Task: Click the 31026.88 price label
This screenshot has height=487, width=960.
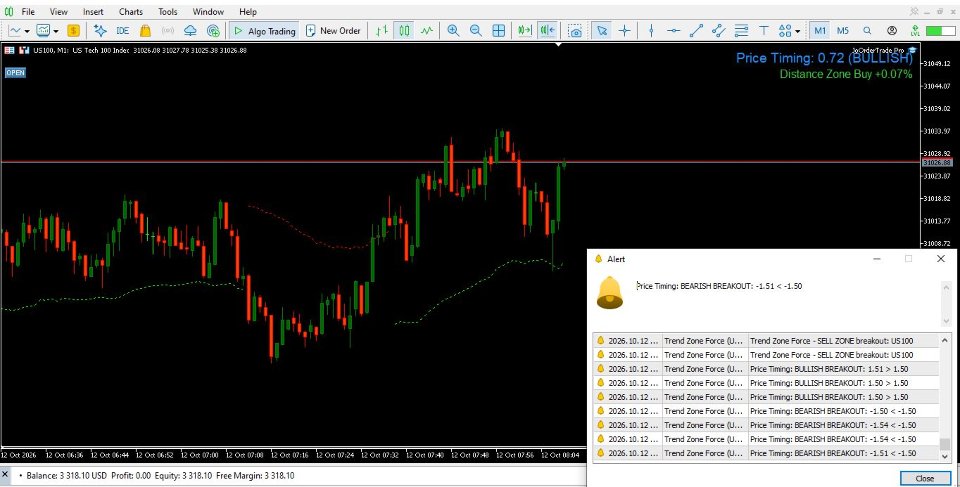Action: [x=937, y=162]
